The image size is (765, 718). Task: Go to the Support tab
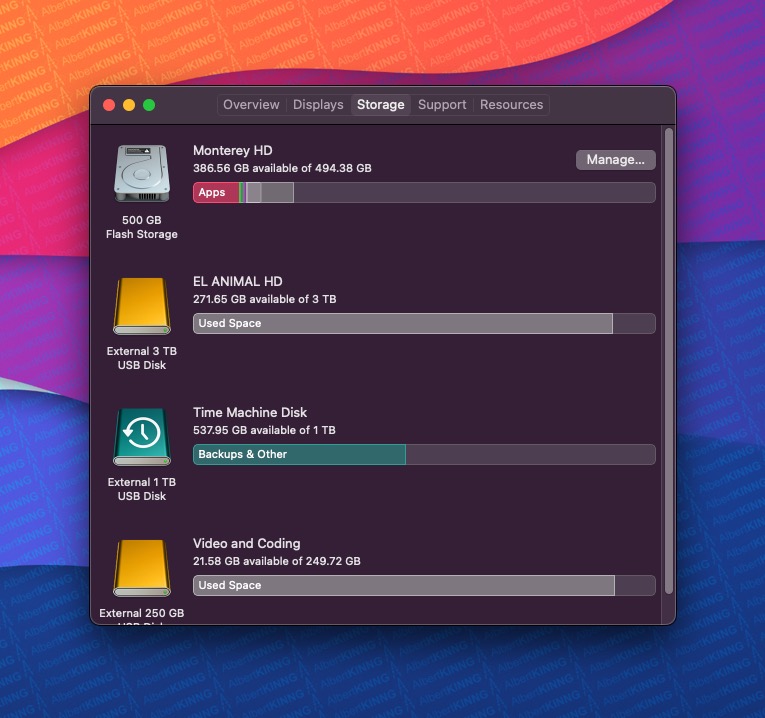click(442, 105)
